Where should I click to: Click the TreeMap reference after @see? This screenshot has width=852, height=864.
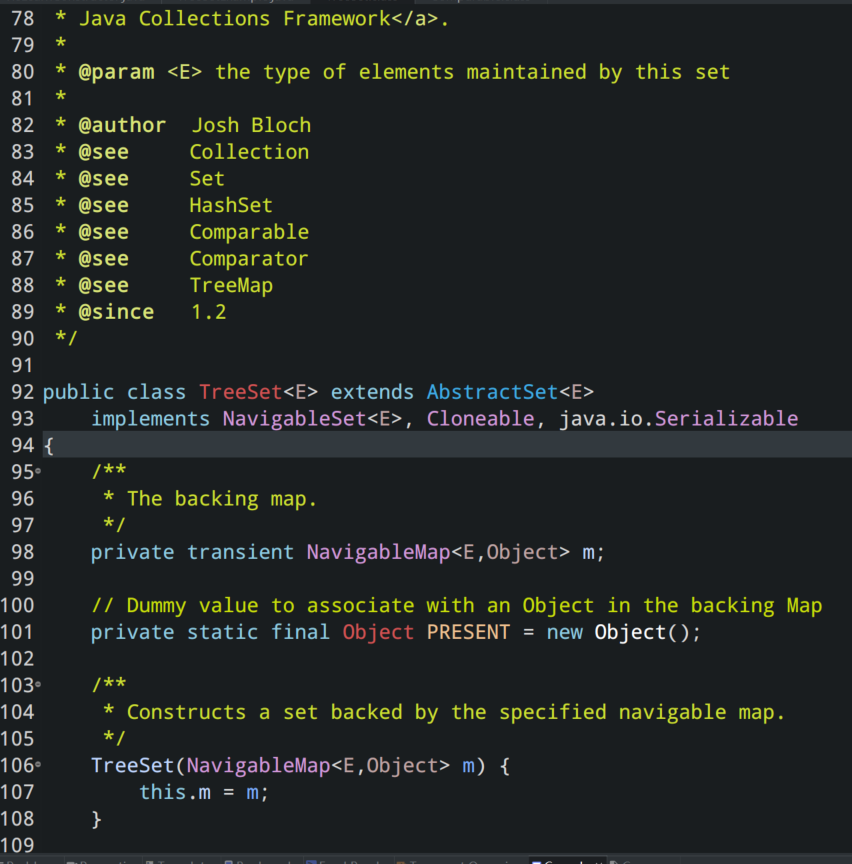pyautogui.click(x=231, y=285)
